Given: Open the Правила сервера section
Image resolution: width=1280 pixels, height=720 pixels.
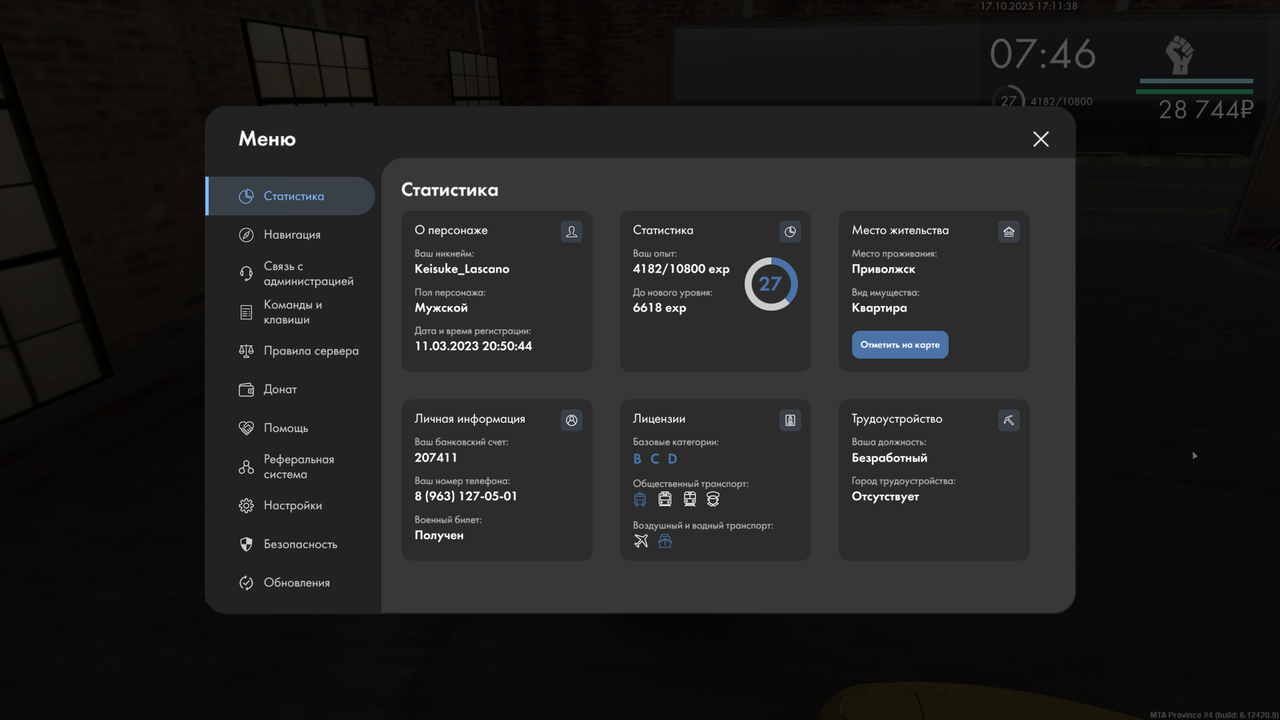Looking at the screenshot, I should click(290, 351).
